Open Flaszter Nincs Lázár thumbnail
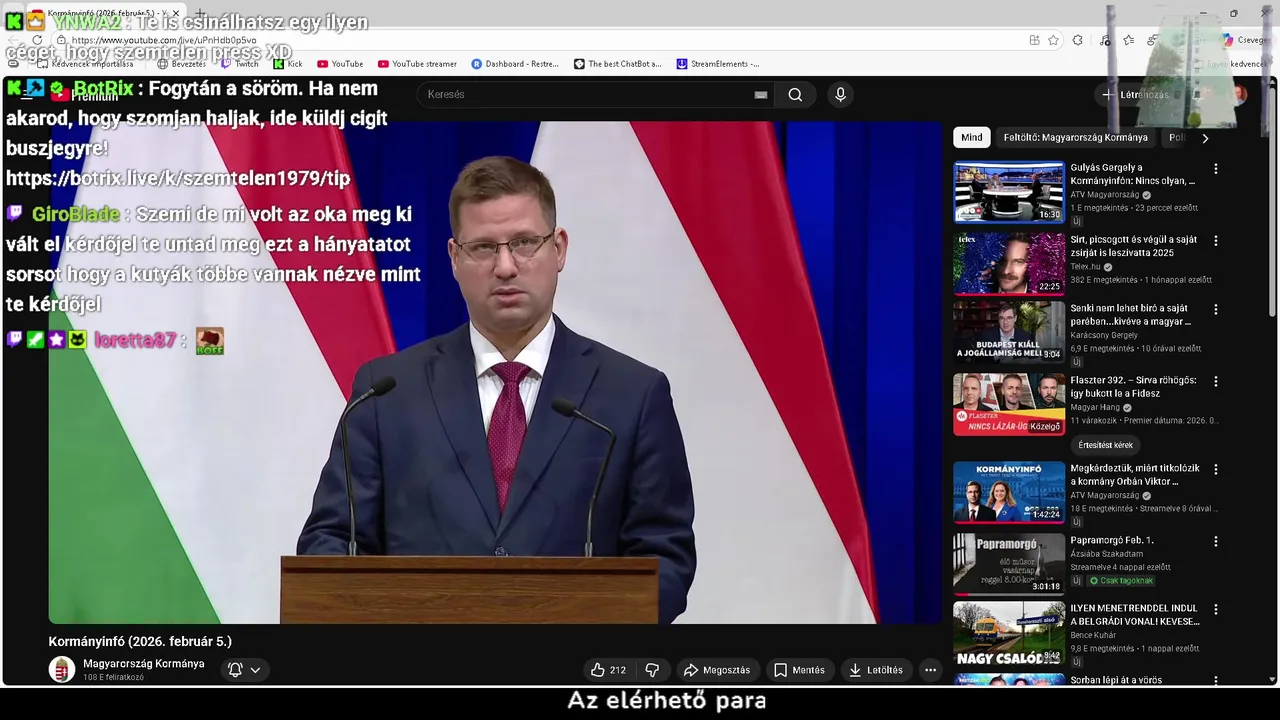 tap(1008, 404)
